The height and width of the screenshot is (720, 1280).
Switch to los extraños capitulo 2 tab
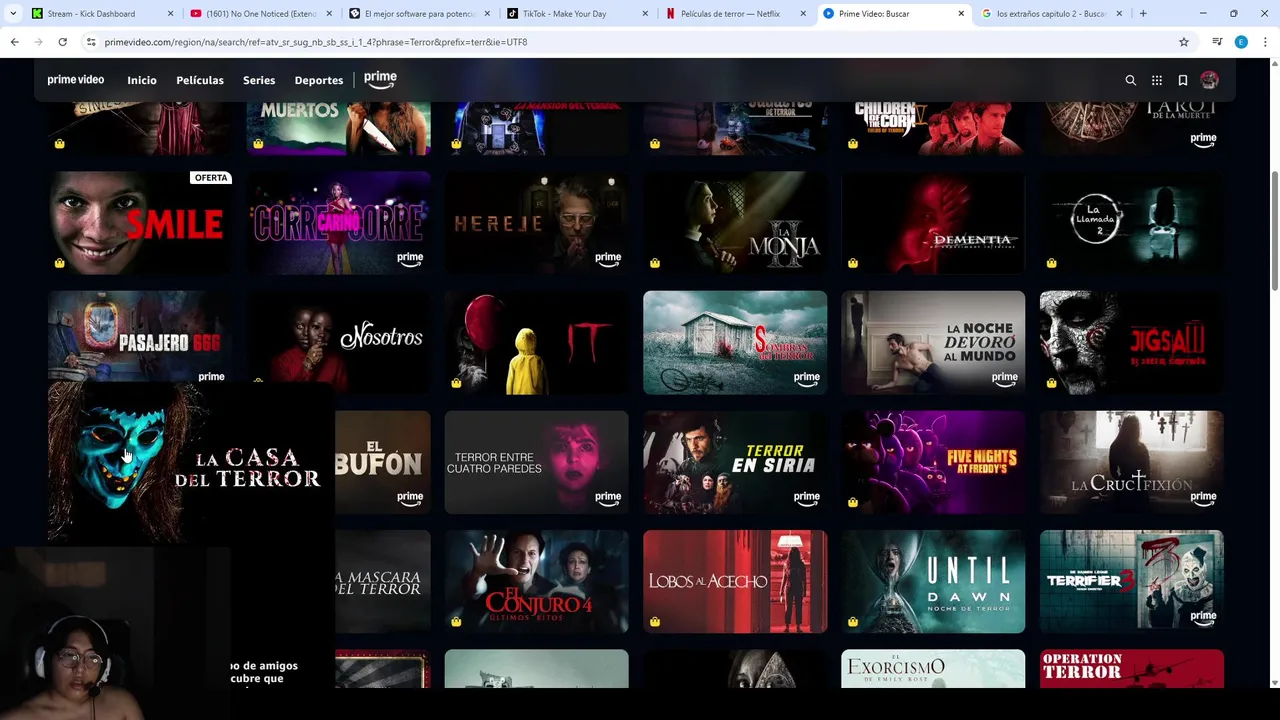click(x=1050, y=14)
